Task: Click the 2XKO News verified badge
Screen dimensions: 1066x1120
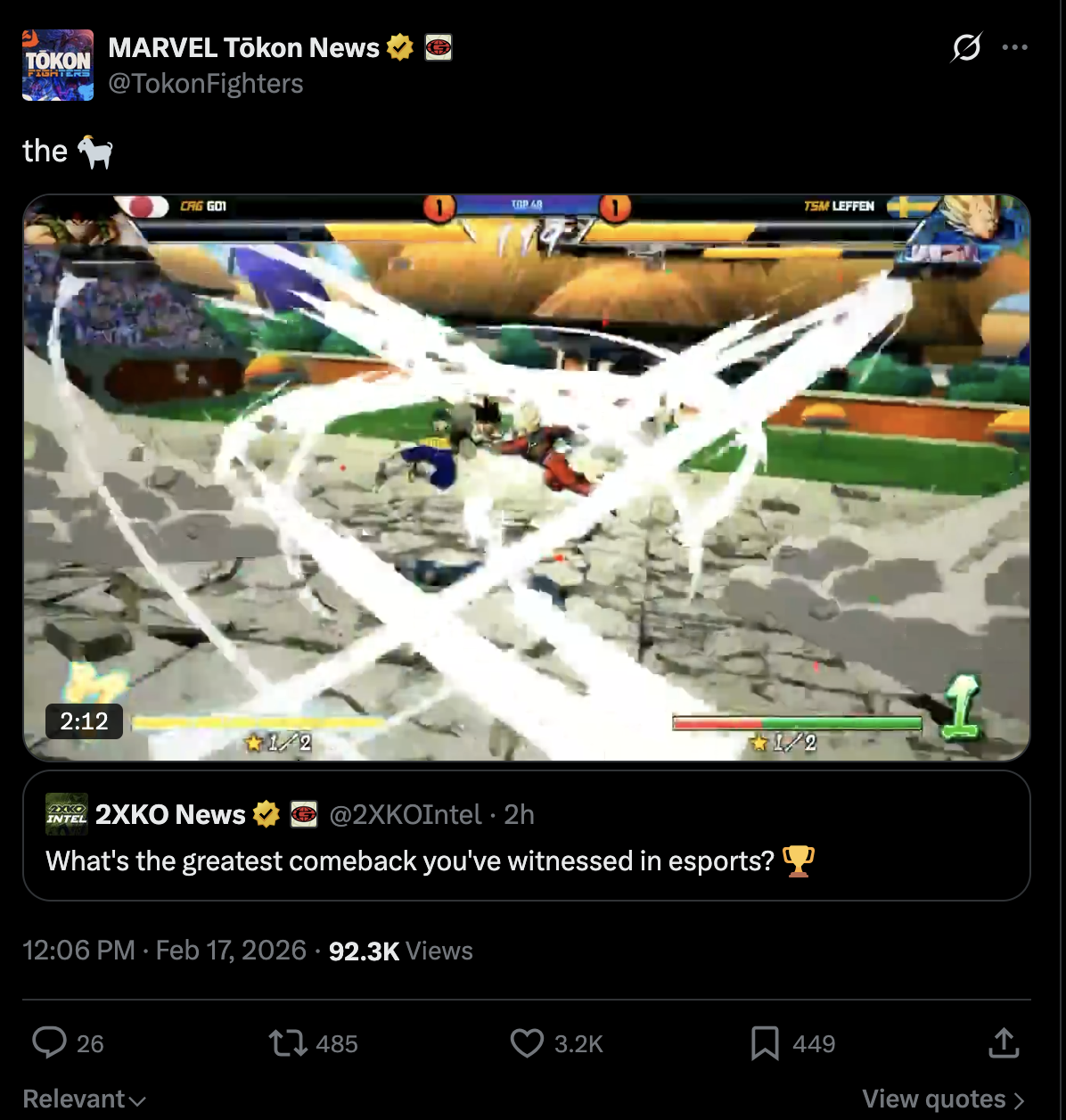Action: (266, 814)
